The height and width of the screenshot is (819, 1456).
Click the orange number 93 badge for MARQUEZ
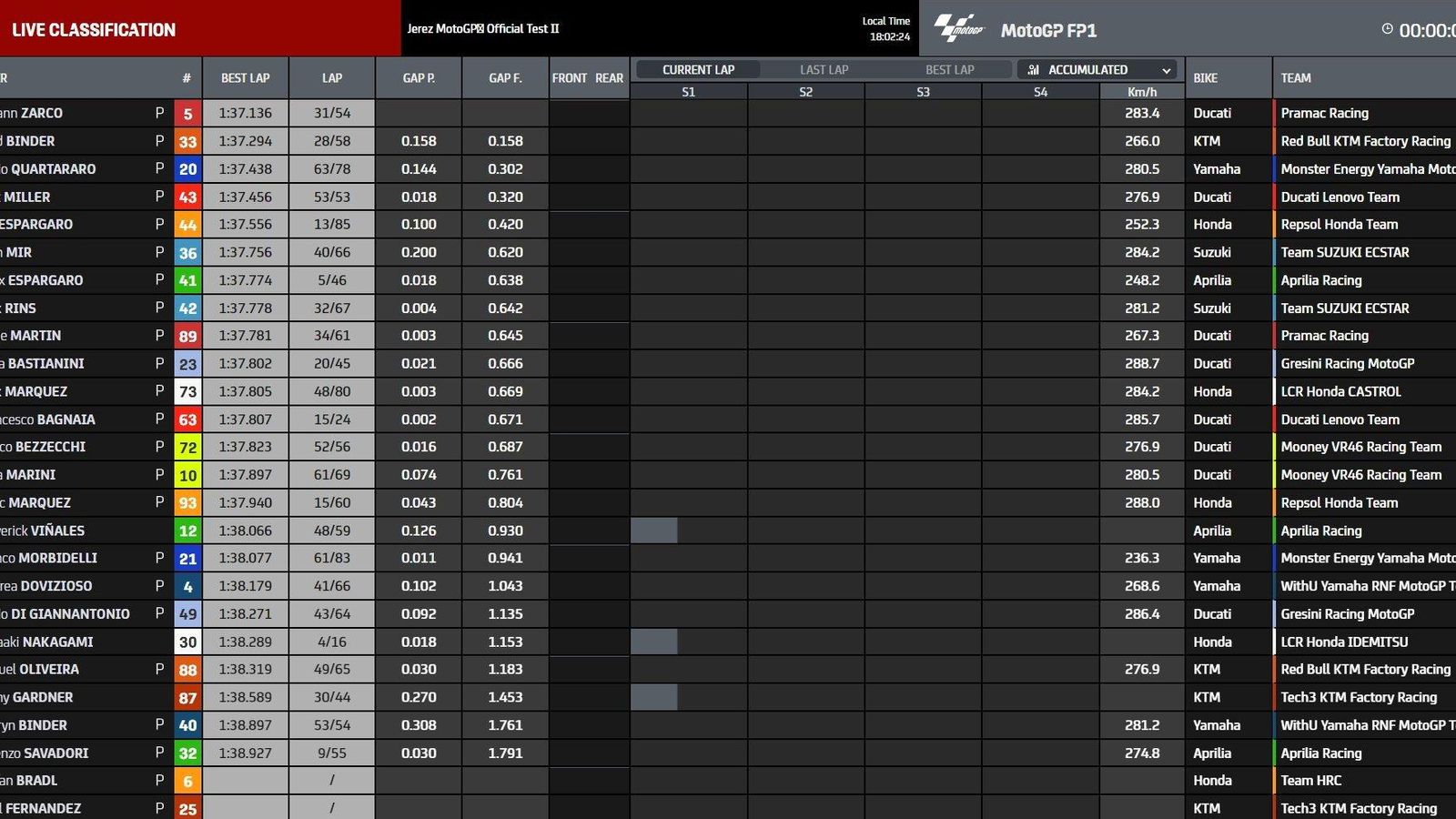[186, 502]
